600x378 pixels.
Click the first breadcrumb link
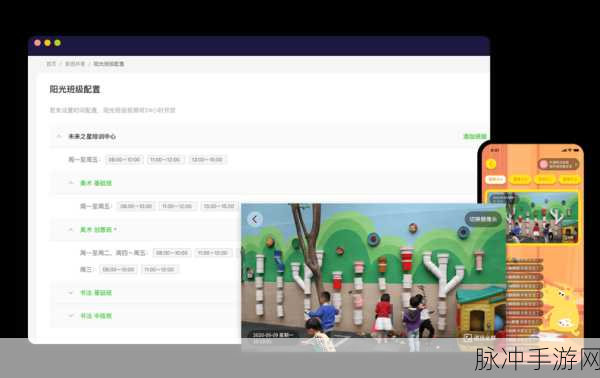[51, 64]
